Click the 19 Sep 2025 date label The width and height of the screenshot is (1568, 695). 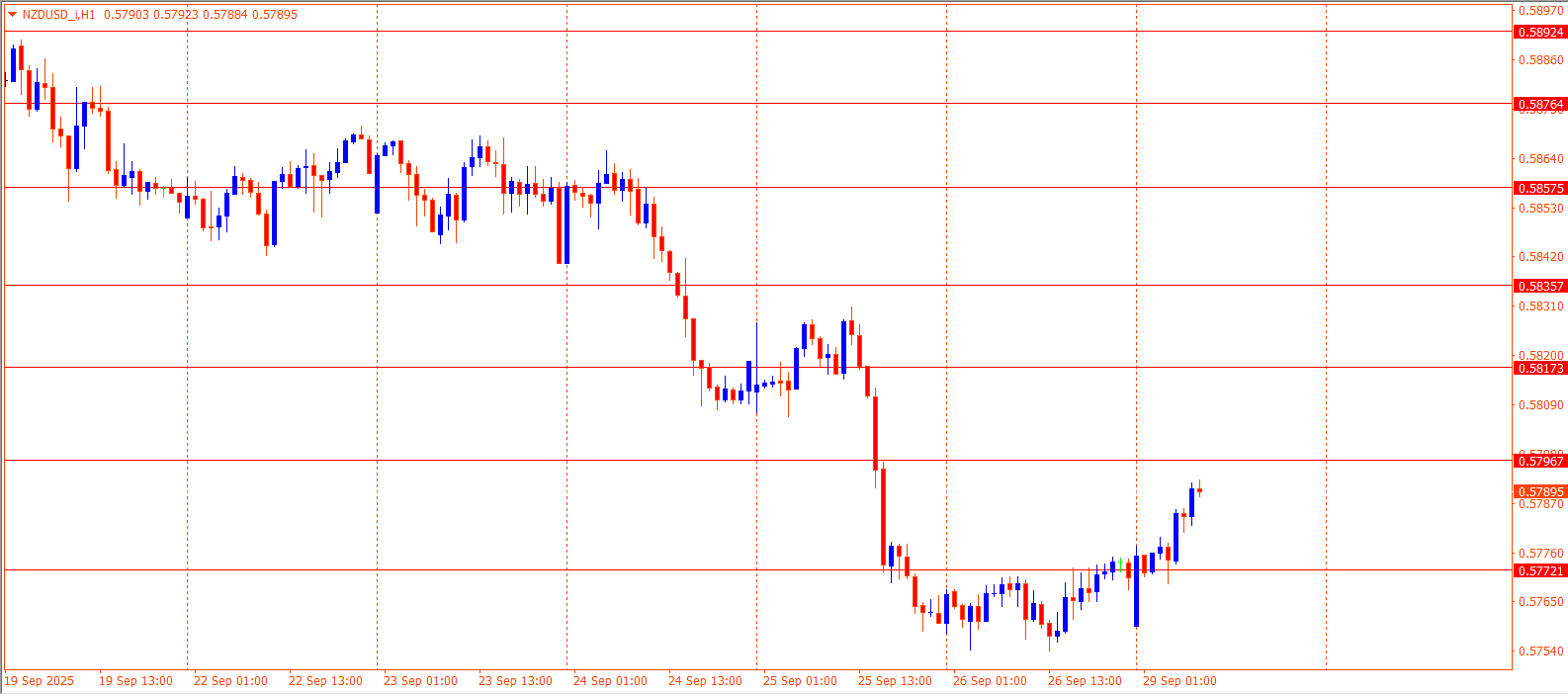(x=40, y=681)
